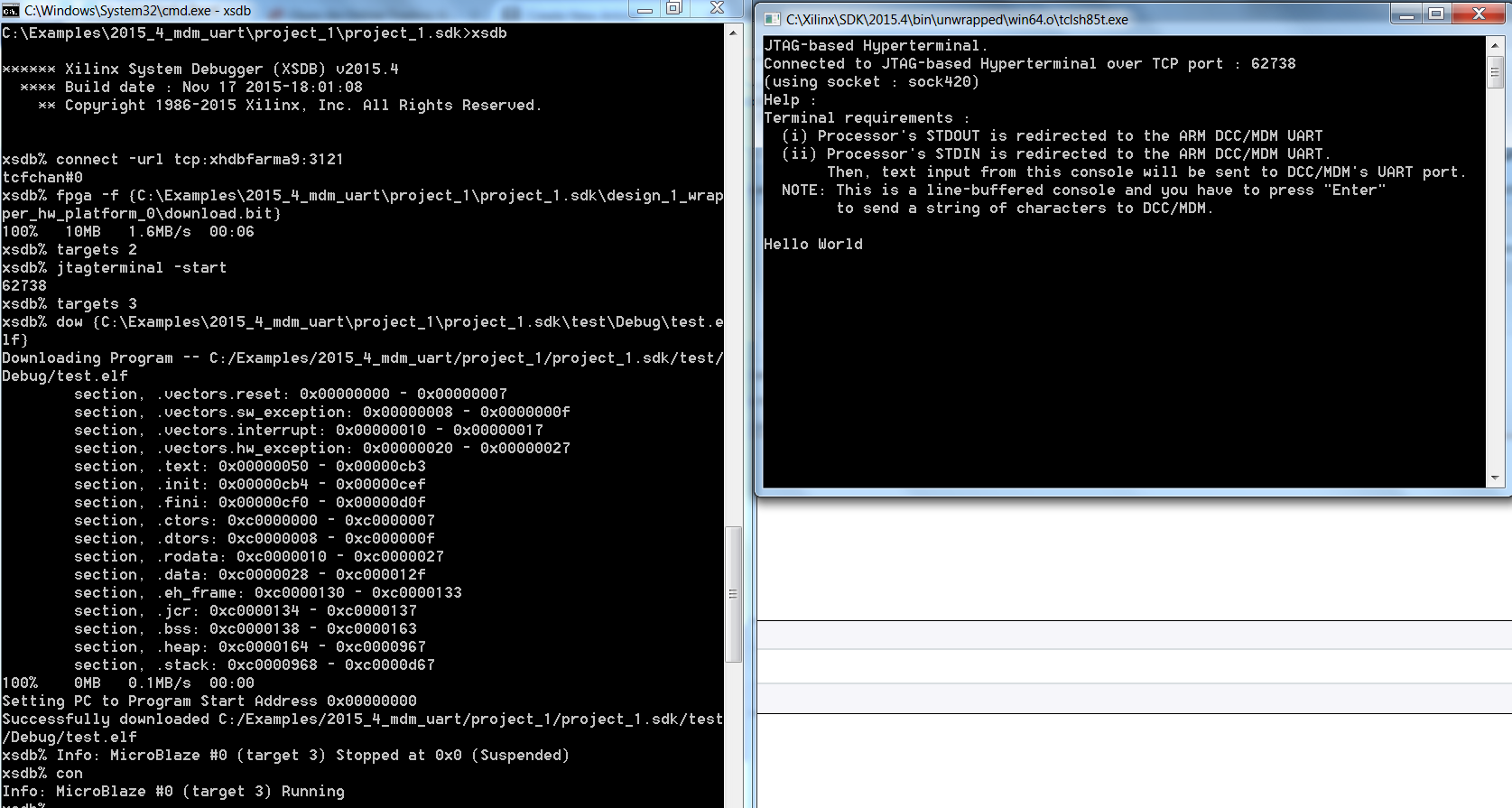The image size is (1512, 808).
Task: Click scroll-up arrow in tclsh85t terminal
Action: coord(1495,44)
